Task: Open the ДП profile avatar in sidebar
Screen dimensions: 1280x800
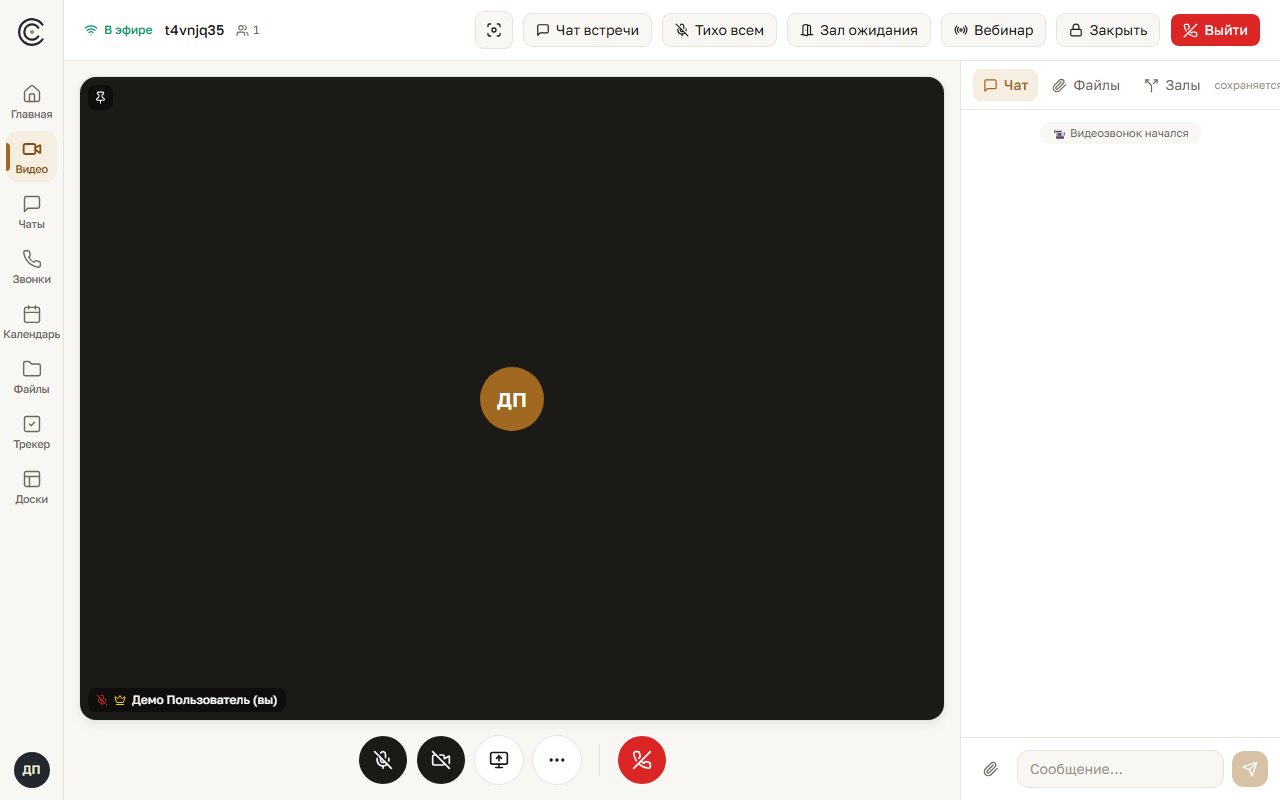Action: click(32, 770)
